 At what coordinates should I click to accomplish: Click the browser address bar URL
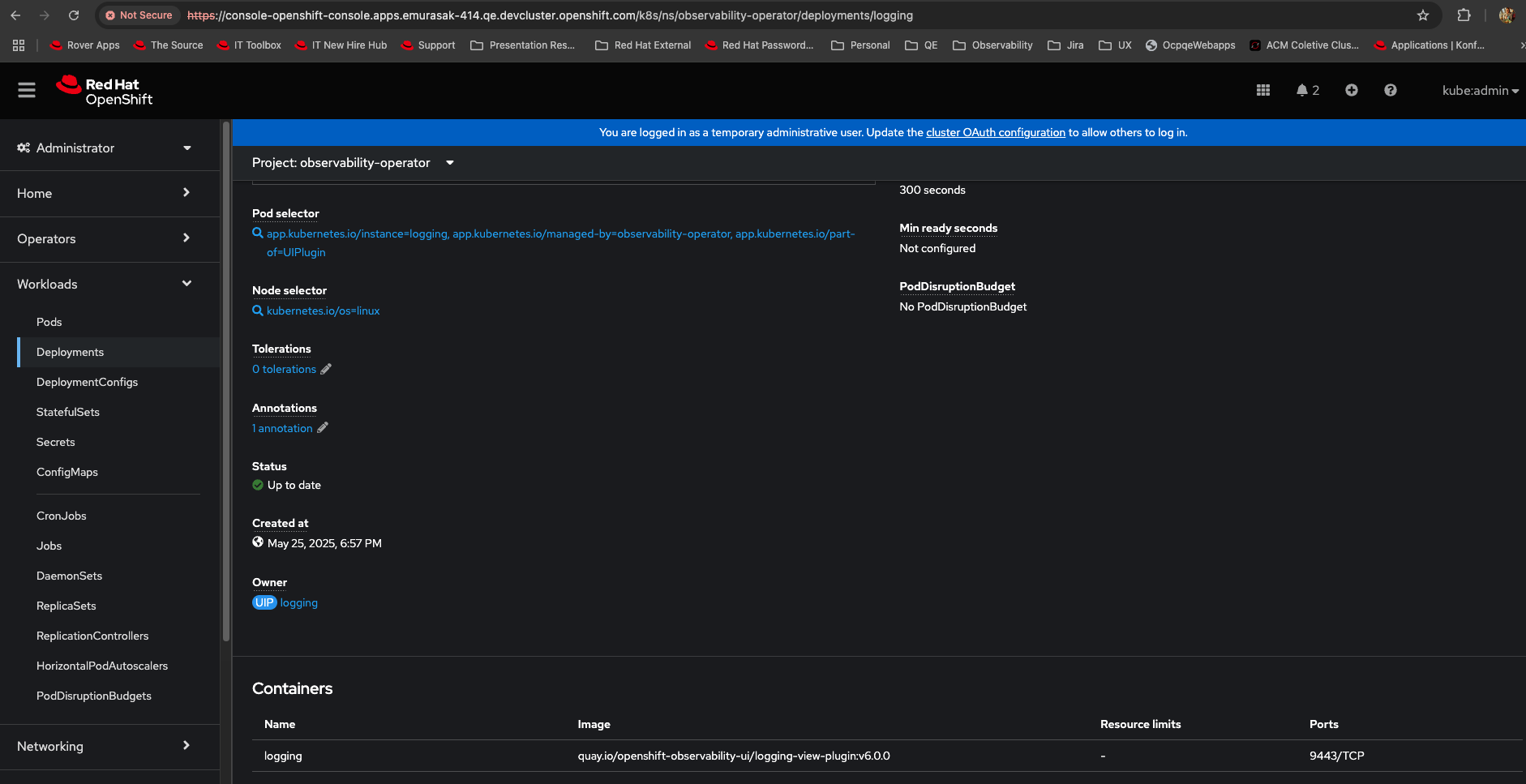[x=550, y=15]
